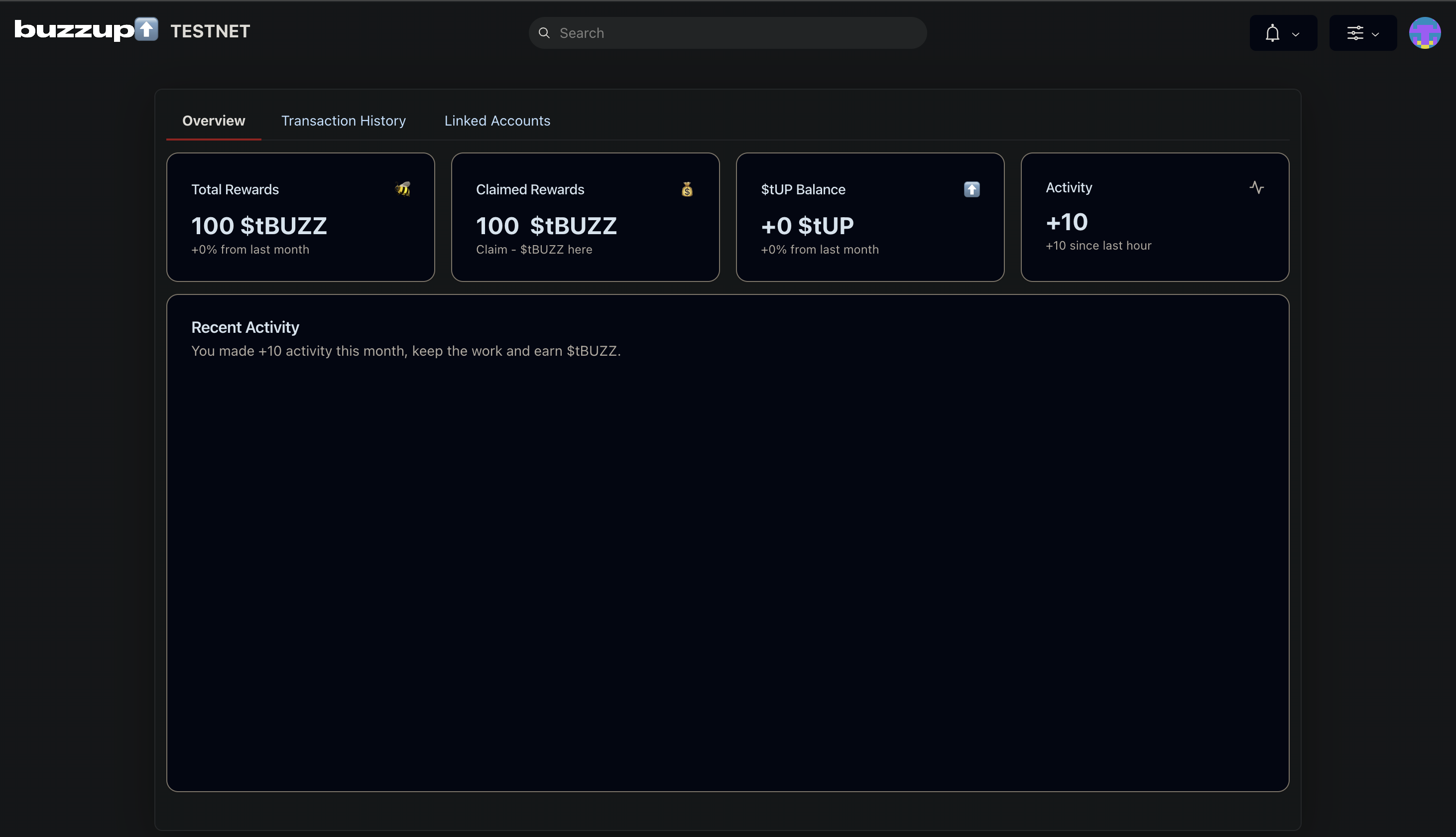Click the activity pulse icon
The image size is (1456, 837).
point(1256,187)
